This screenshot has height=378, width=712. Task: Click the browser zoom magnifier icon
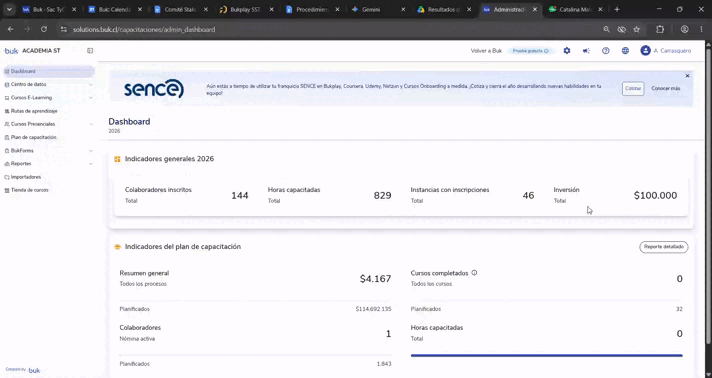coord(606,29)
